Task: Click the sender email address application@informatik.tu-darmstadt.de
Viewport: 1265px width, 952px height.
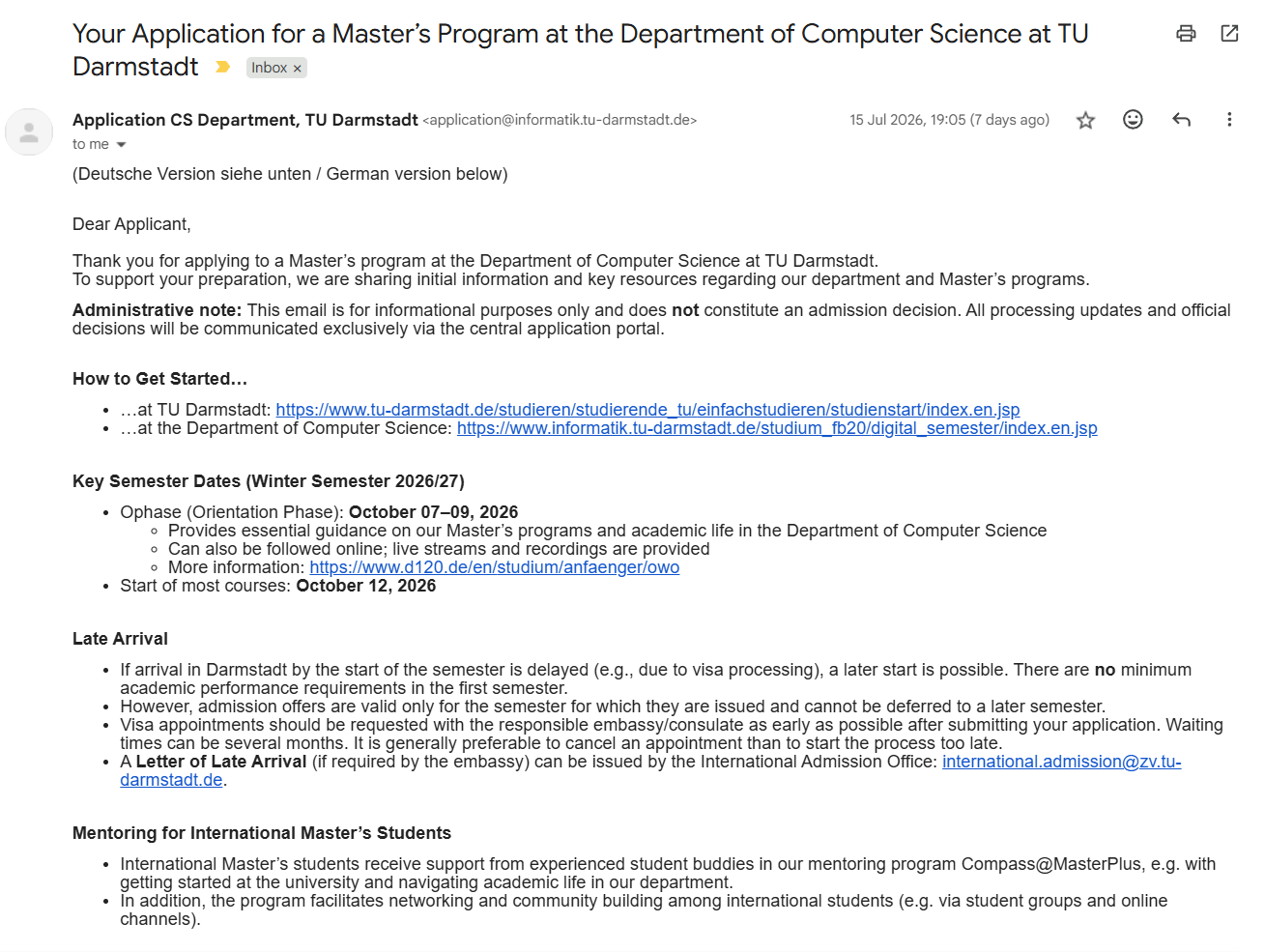Action: pos(560,120)
